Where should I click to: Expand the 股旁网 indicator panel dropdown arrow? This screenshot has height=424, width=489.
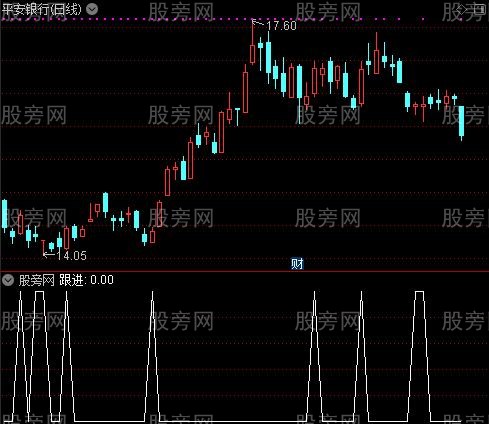pos(8,280)
